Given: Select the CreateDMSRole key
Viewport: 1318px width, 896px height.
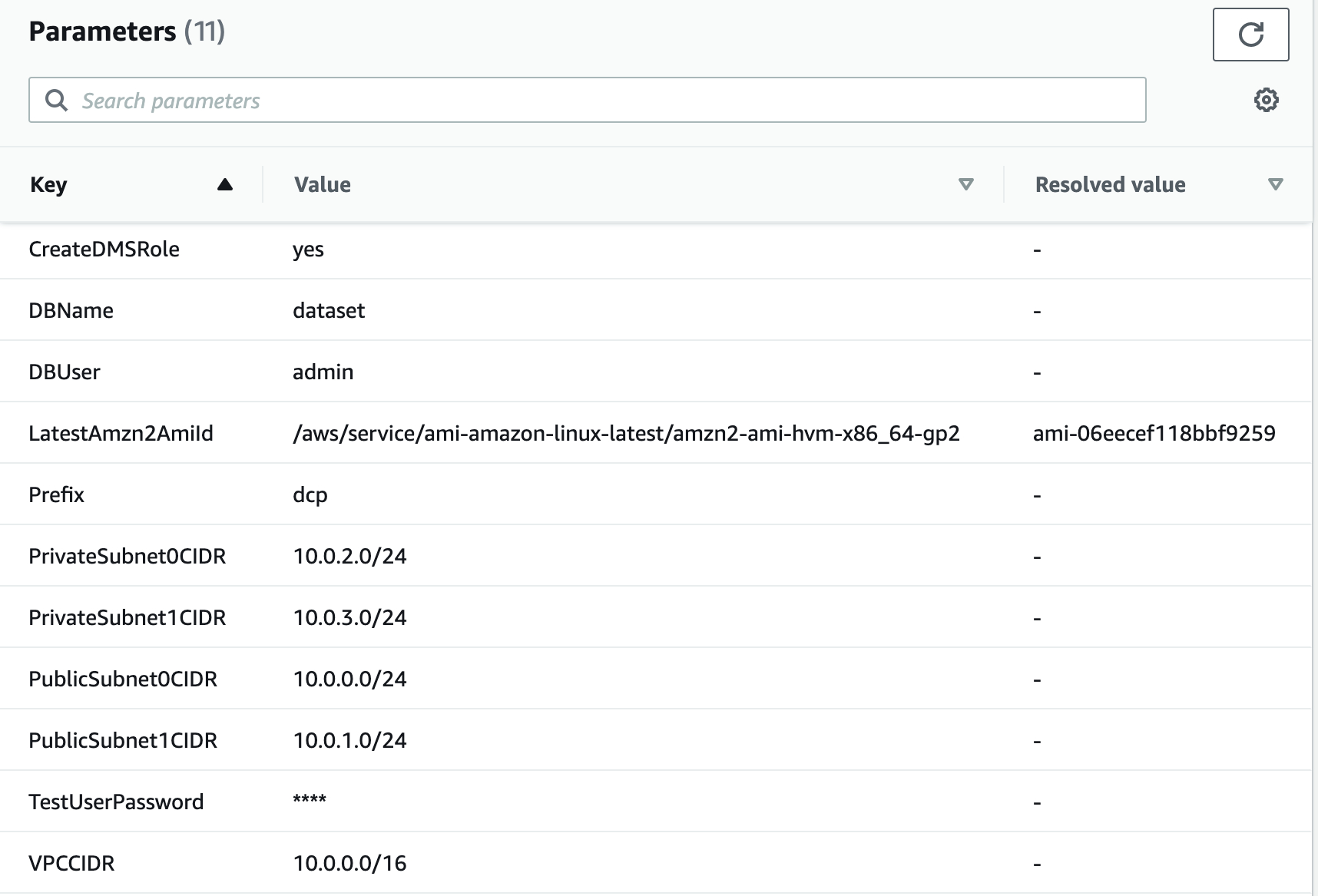Looking at the screenshot, I should coord(104,249).
